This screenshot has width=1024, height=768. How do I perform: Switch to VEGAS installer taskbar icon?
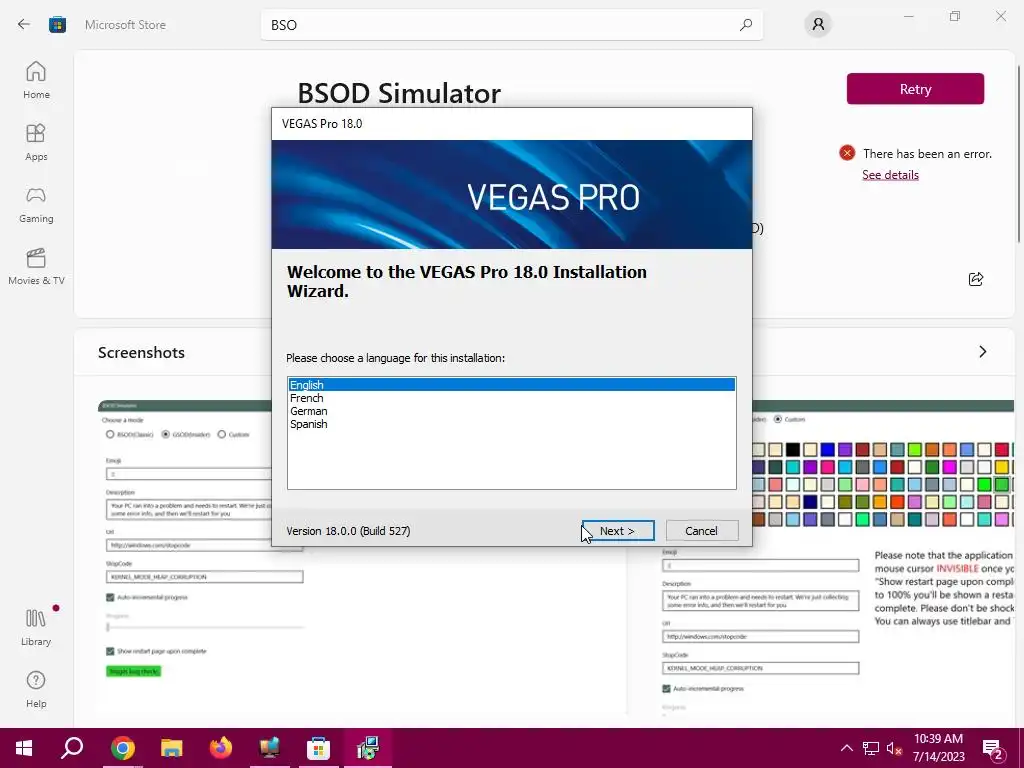[368, 748]
